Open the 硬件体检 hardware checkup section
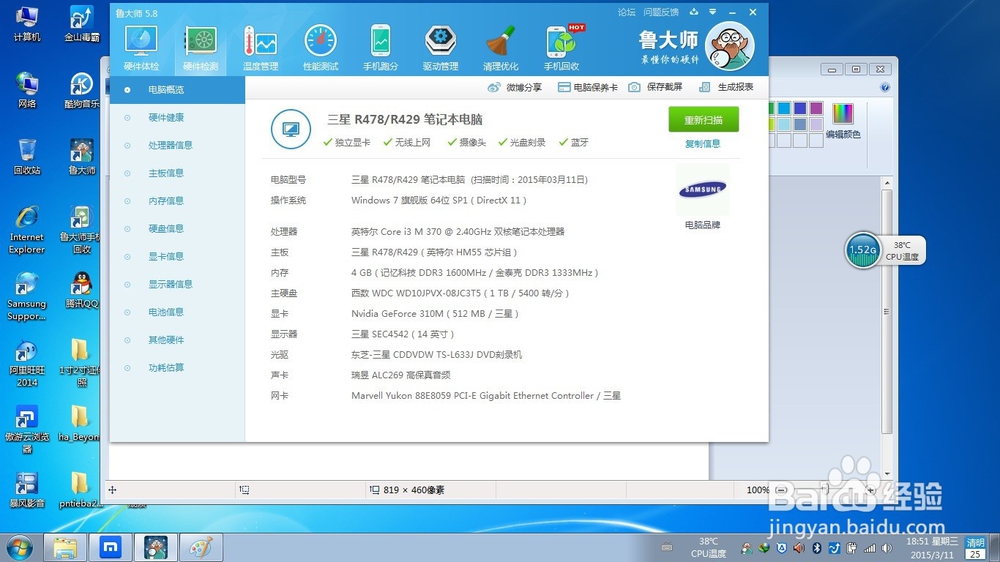The height and width of the screenshot is (562, 1000). pos(141,48)
